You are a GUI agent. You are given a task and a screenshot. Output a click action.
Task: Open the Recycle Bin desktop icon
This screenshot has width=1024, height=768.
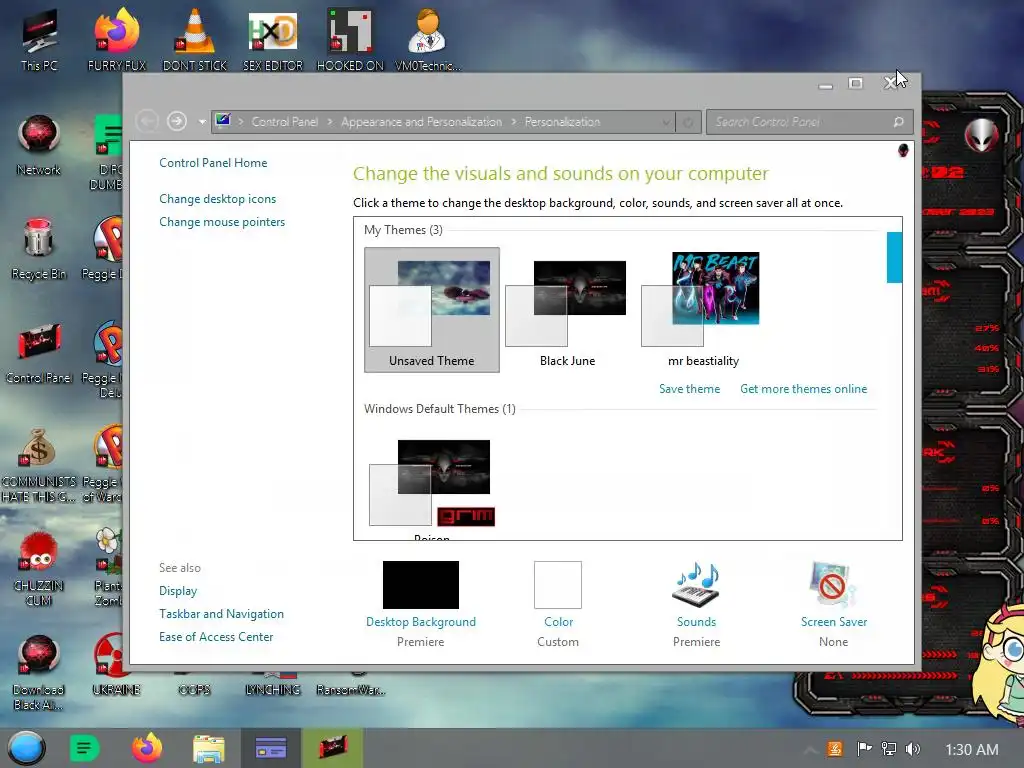(x=39, y=249)
